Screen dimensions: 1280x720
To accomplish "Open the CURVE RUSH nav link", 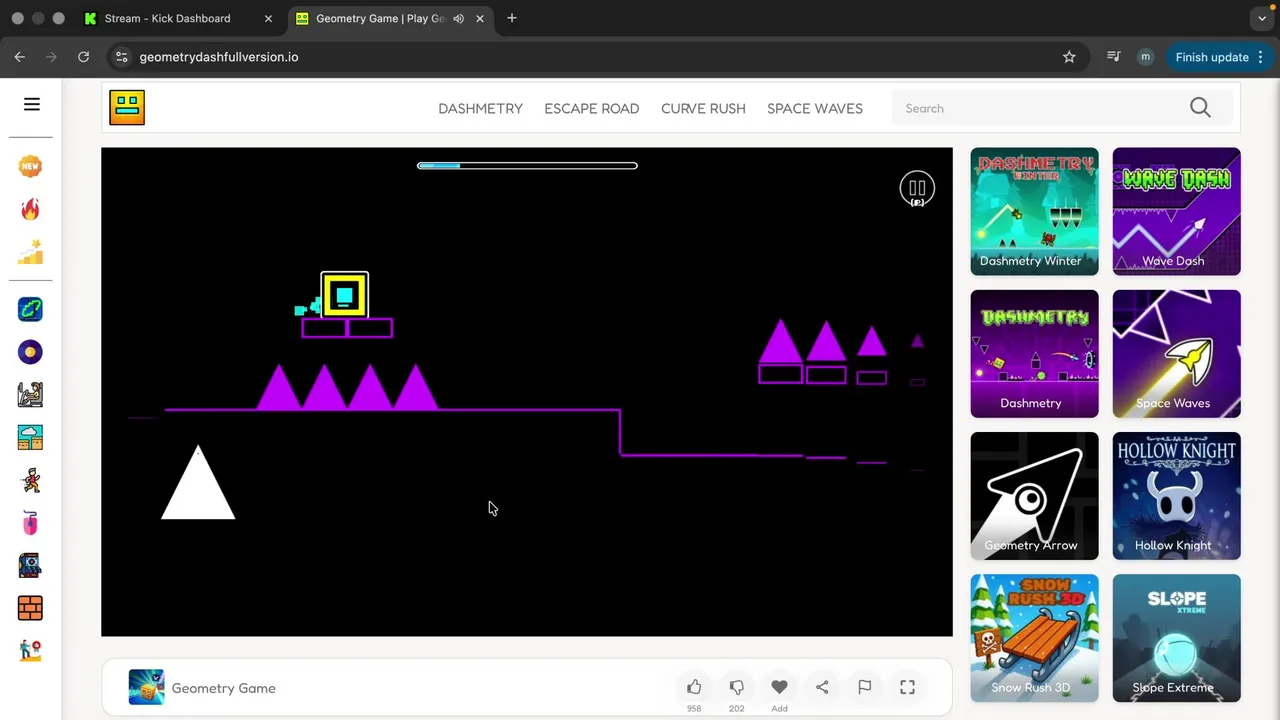I will [x=703, y=108].
